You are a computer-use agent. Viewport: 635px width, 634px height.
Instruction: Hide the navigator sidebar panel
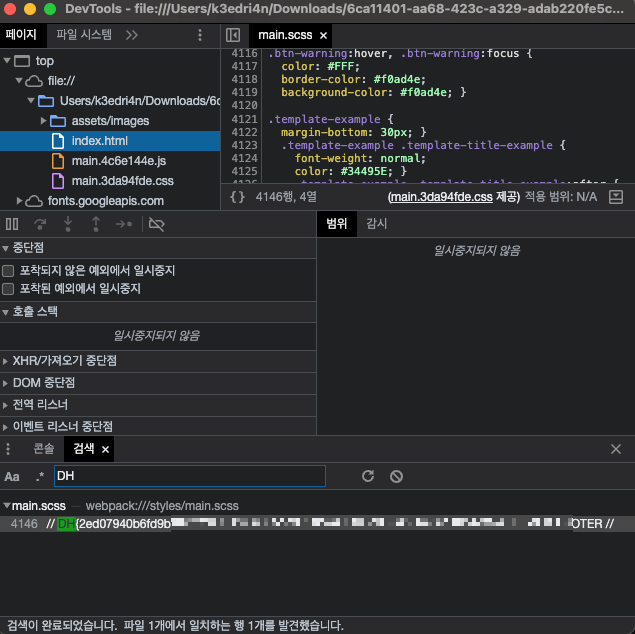(233, 35)
